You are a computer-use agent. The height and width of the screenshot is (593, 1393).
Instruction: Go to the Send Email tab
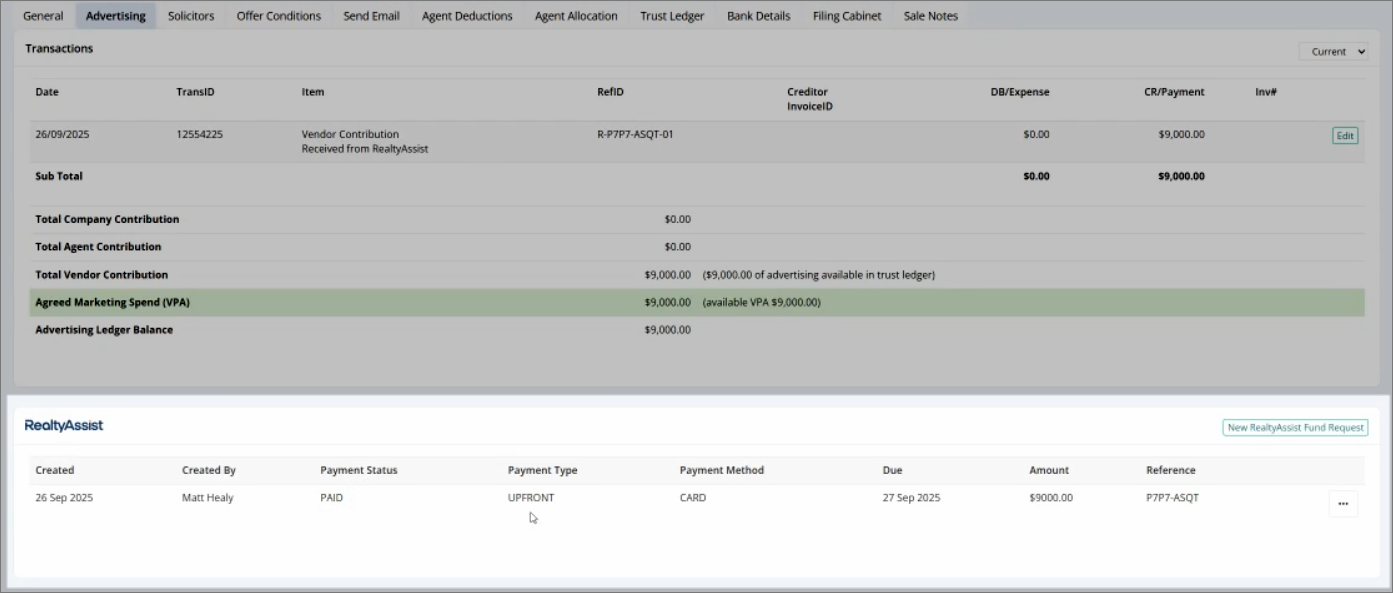click(371, 16)
